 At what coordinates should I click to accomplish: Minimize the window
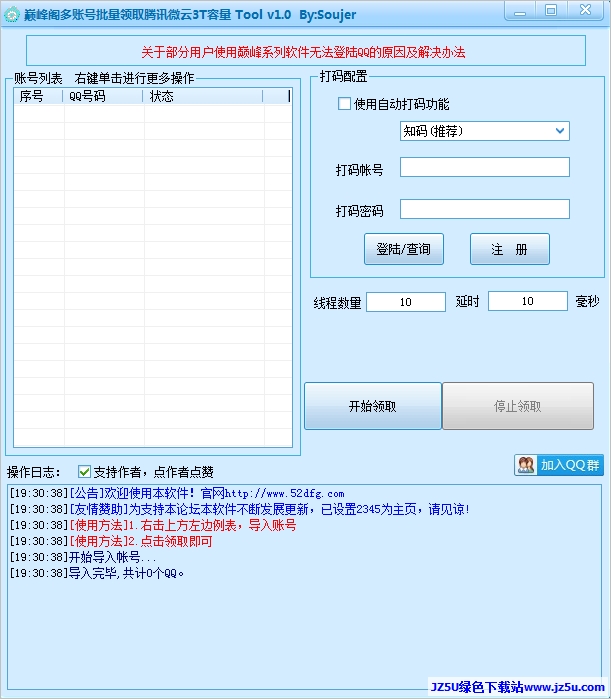click(520, 11)
